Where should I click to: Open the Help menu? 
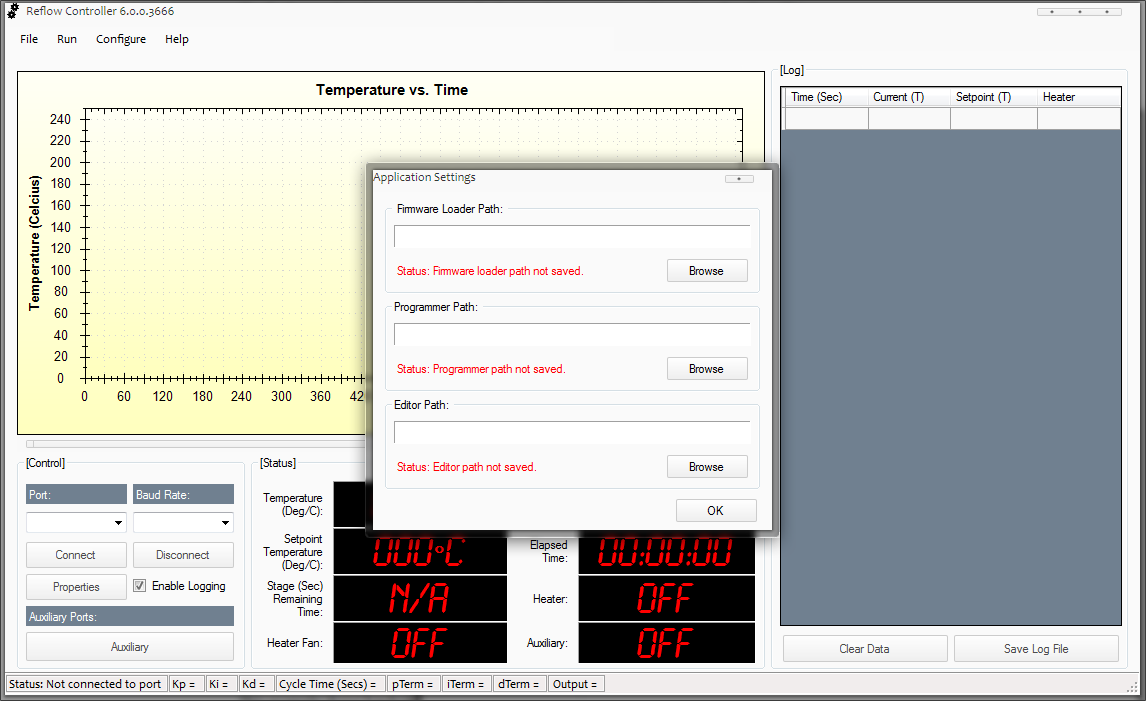(177, 39)
